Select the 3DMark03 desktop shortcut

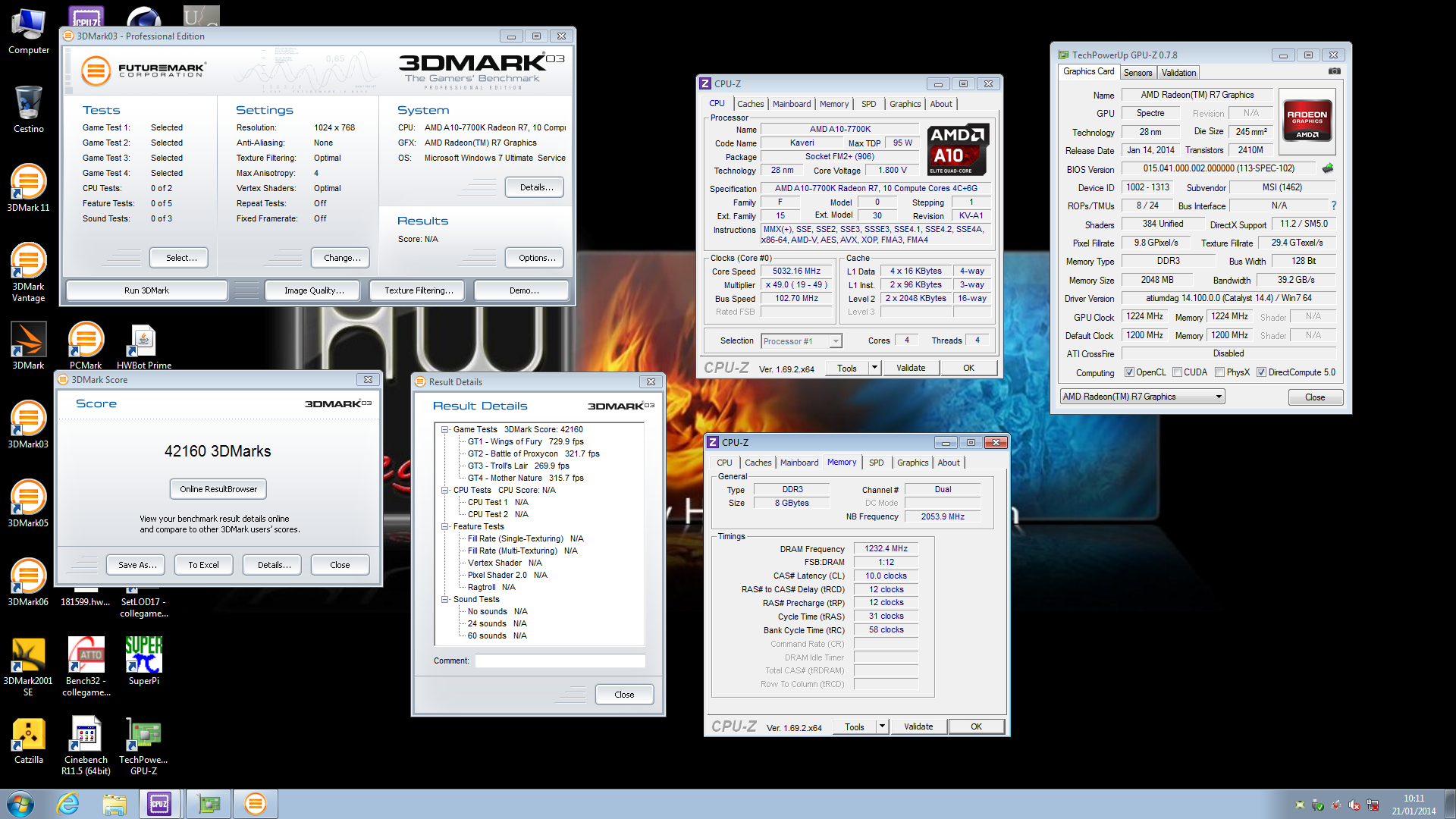(29, 425)
